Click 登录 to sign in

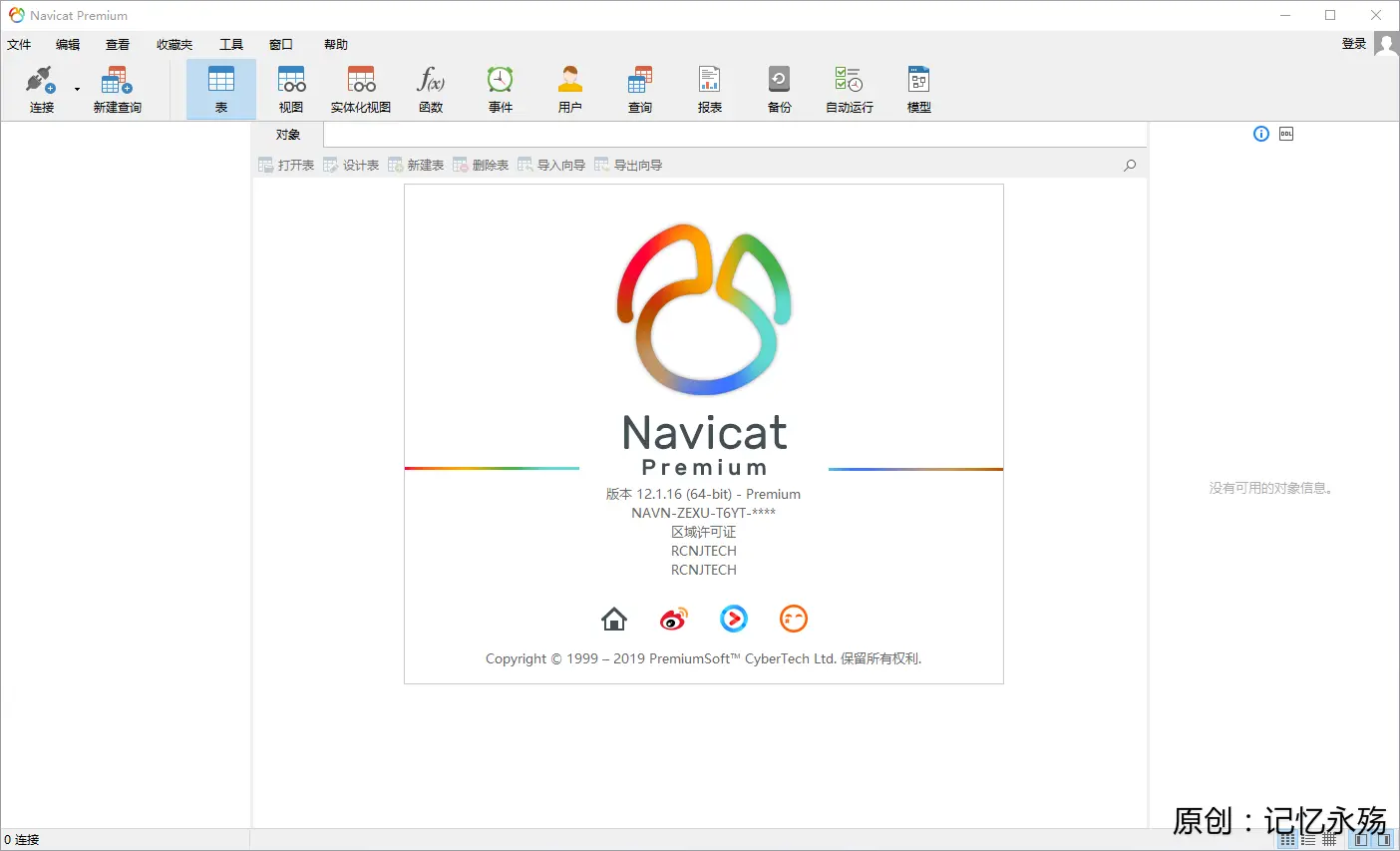[1354, 43]
